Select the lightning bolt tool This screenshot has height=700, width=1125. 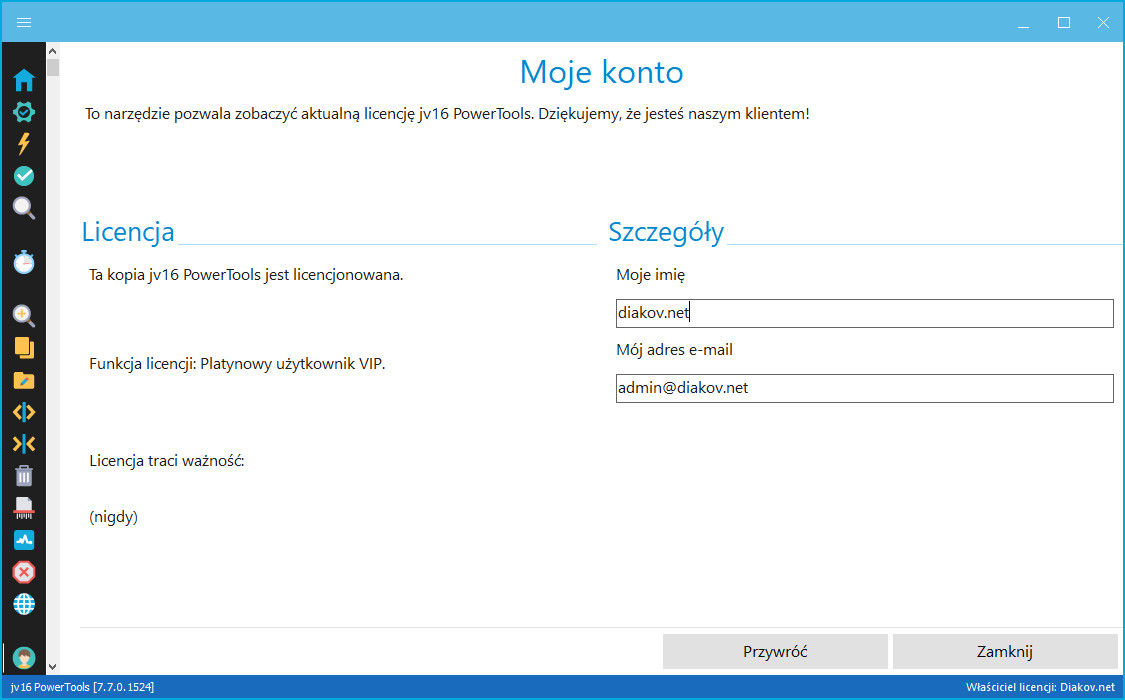click(x=24, y=143)
